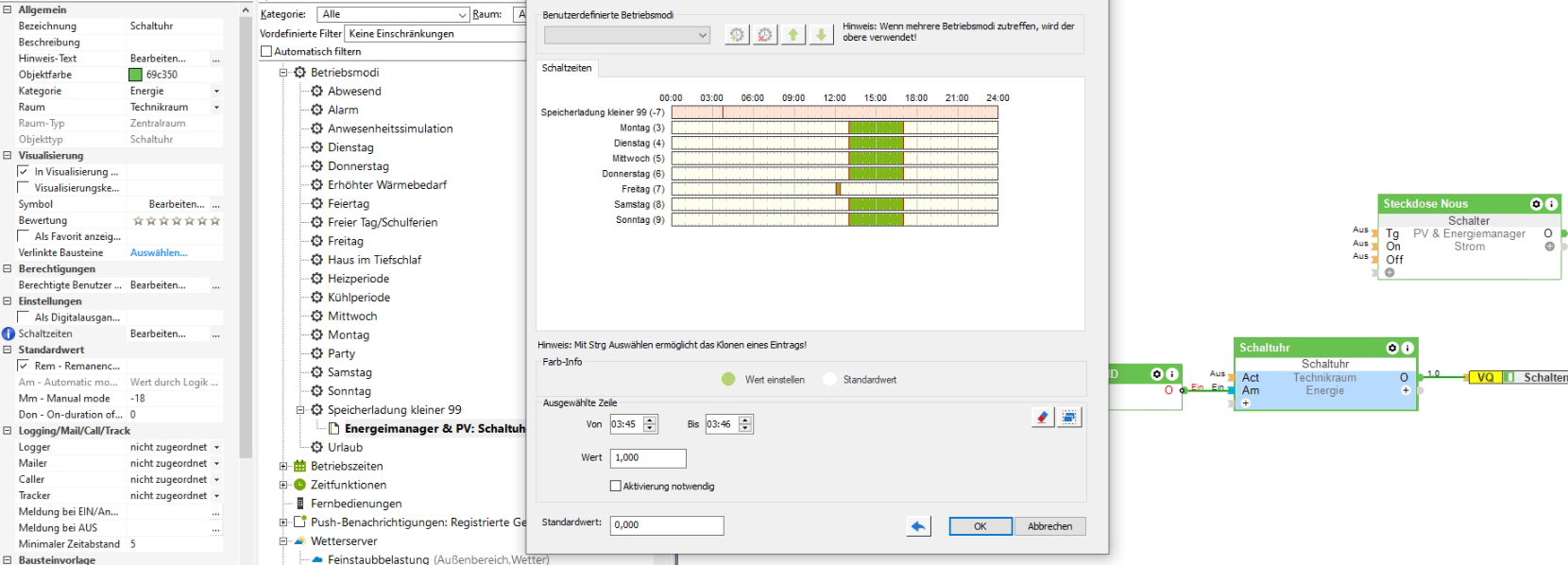Viewport: 1568px width, 565px height.
Task: Toggle the Automatisch filtern checkbox
Action: [266, 52]
